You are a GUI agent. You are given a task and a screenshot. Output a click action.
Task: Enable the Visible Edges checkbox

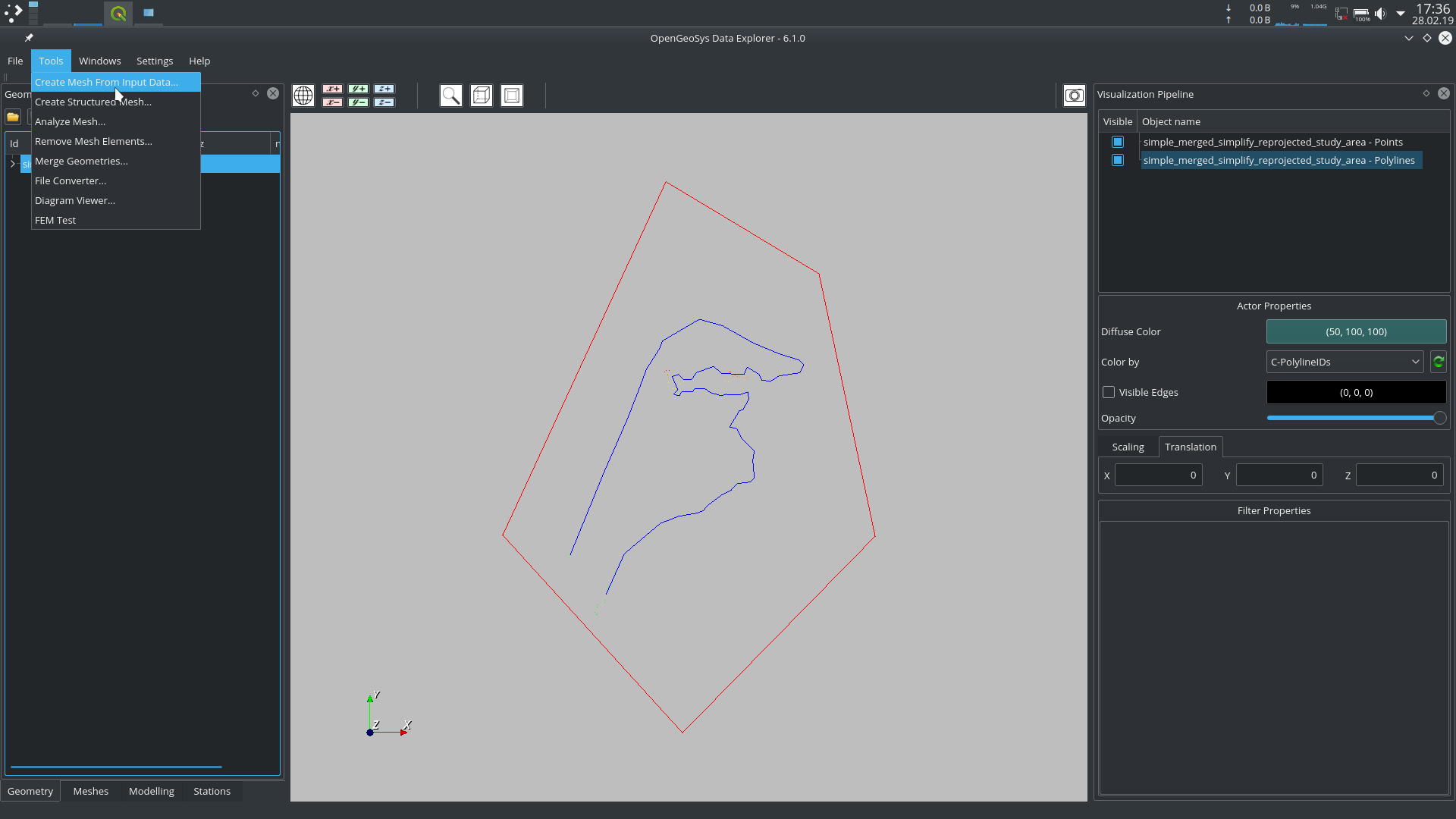pos(1109,392)
